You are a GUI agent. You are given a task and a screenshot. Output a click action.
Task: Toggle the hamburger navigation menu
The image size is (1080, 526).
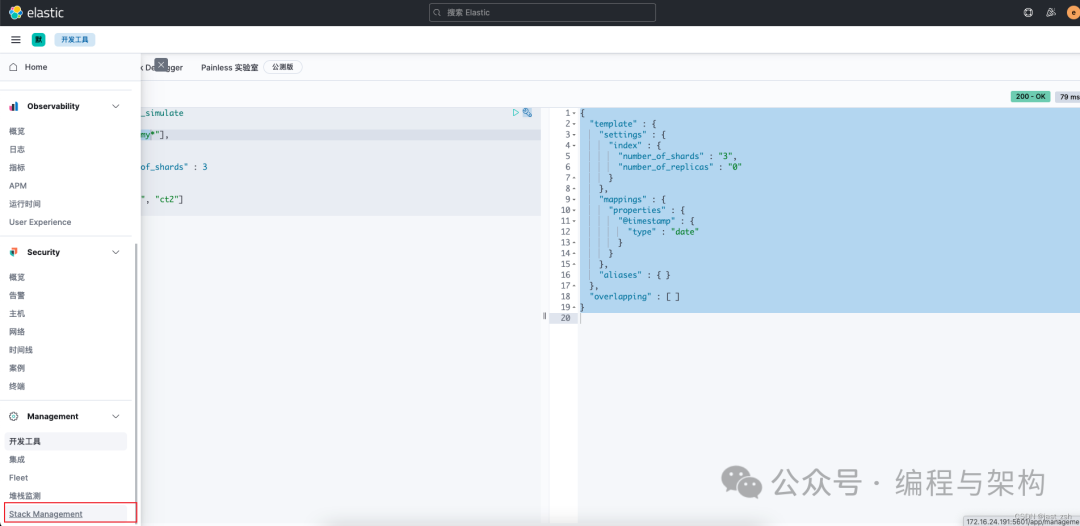[15, 40]
